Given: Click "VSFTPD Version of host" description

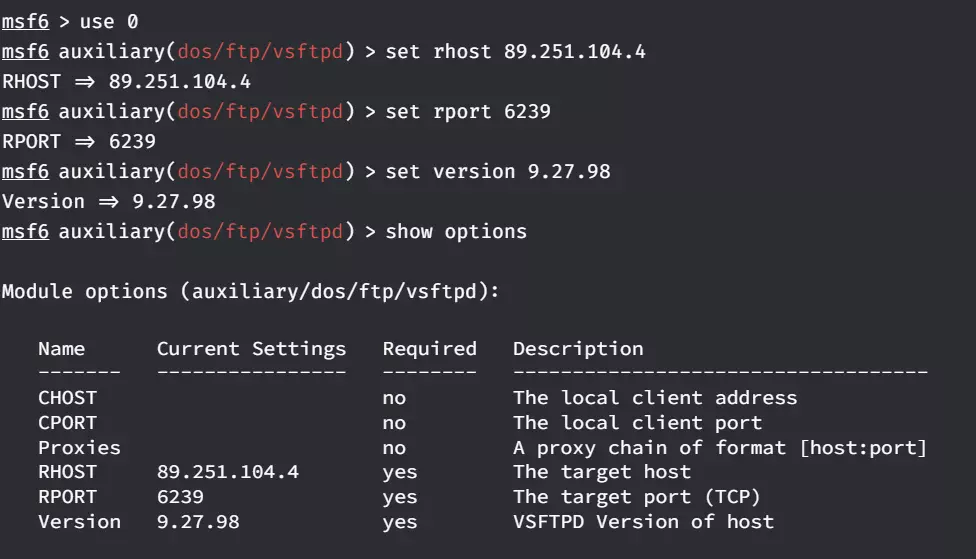Looking at the screenshot, I should tap(643, 522).
